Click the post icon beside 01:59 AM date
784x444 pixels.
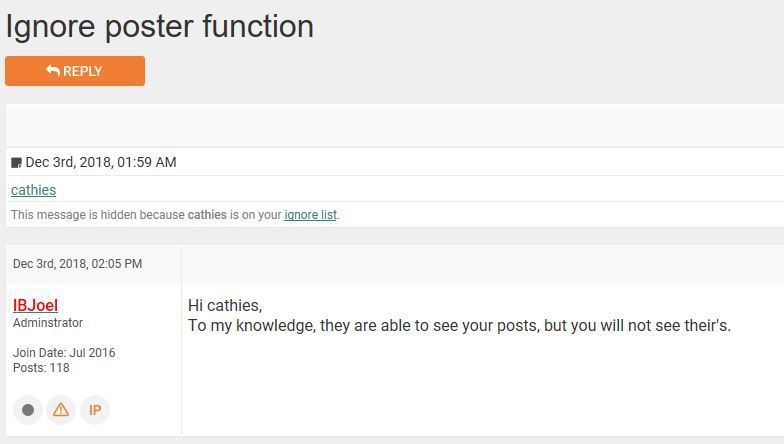(16, 163)
